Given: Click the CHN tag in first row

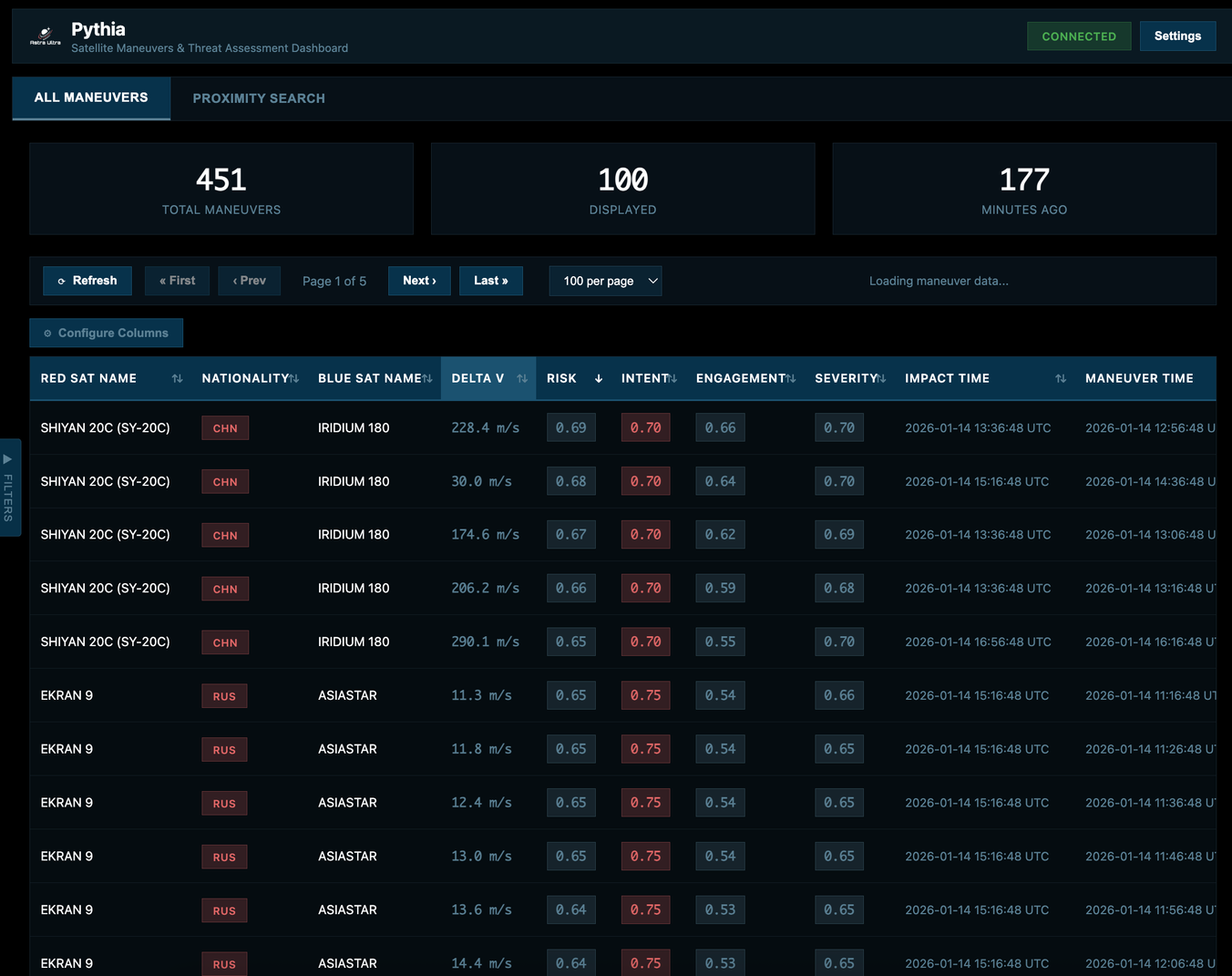Looking at the screenshot, I should click(225, 428).
